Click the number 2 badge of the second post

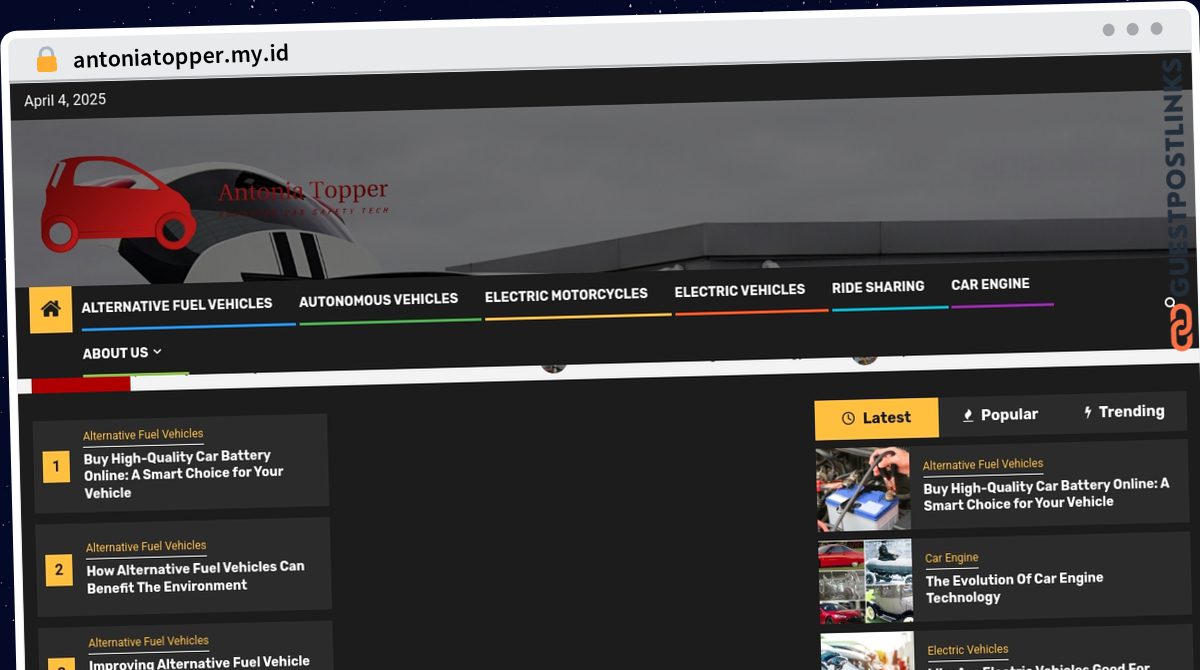point(59,570)
